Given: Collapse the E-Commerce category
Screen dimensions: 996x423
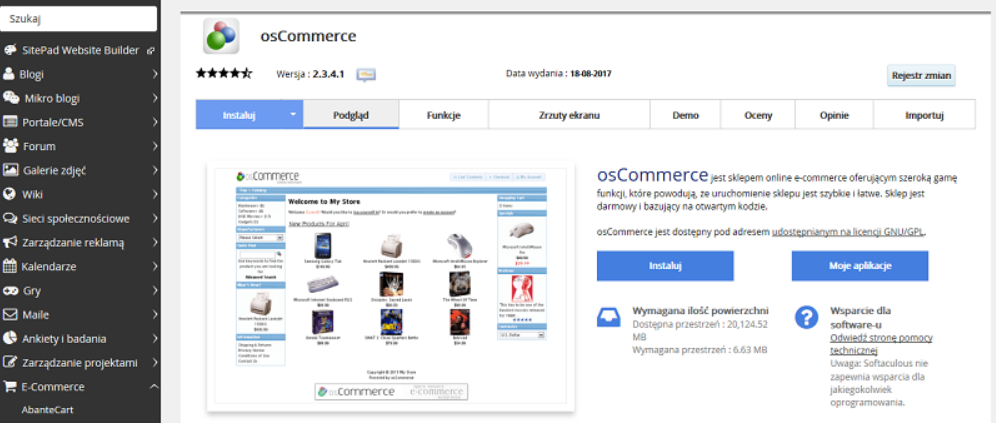Looking at the screenshot, I should tap(154, 386).
